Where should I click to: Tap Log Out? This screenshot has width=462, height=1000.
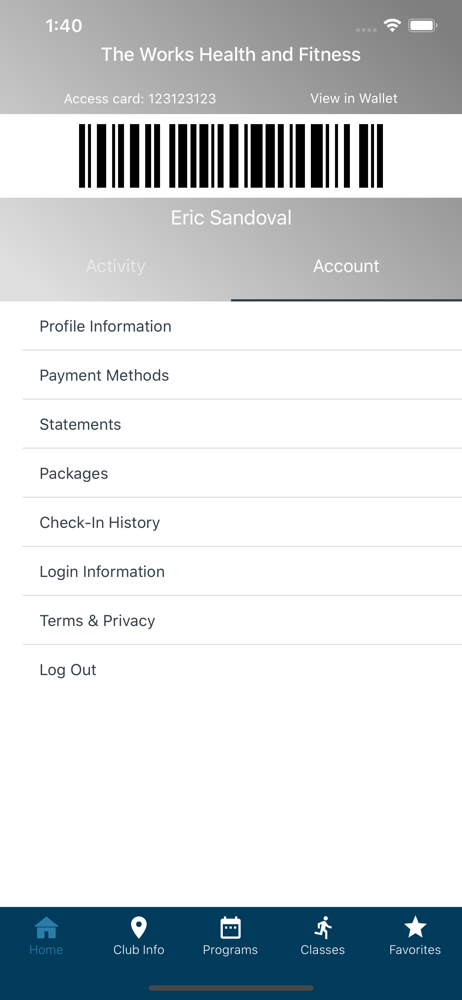[x=242, y=670]
